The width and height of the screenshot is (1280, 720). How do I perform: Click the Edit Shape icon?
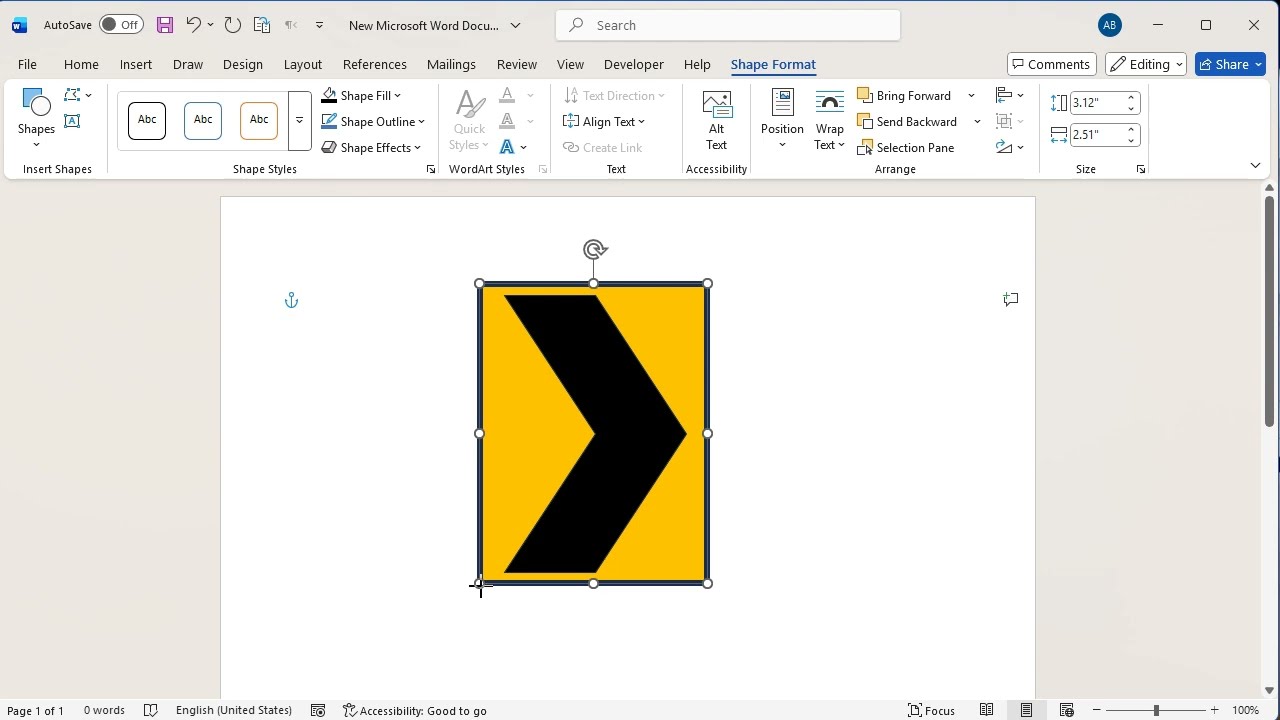77,95
